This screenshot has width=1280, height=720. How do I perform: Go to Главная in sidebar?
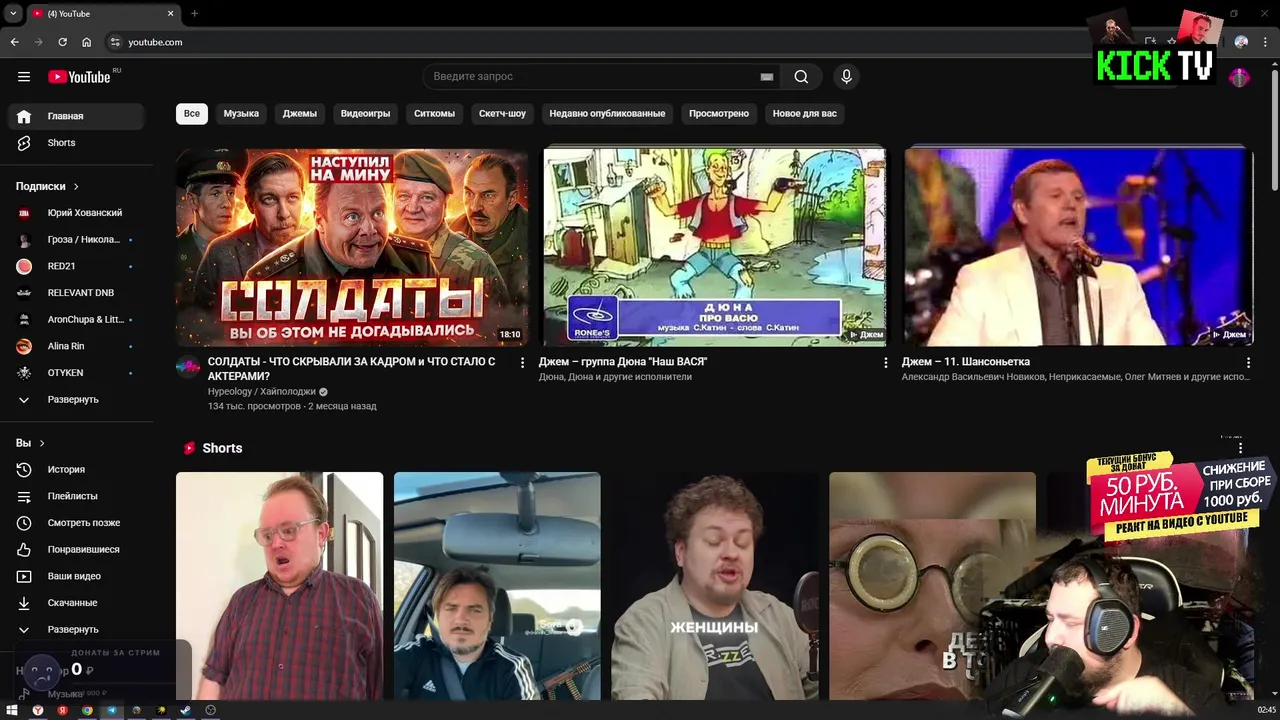tap(76, 116)
